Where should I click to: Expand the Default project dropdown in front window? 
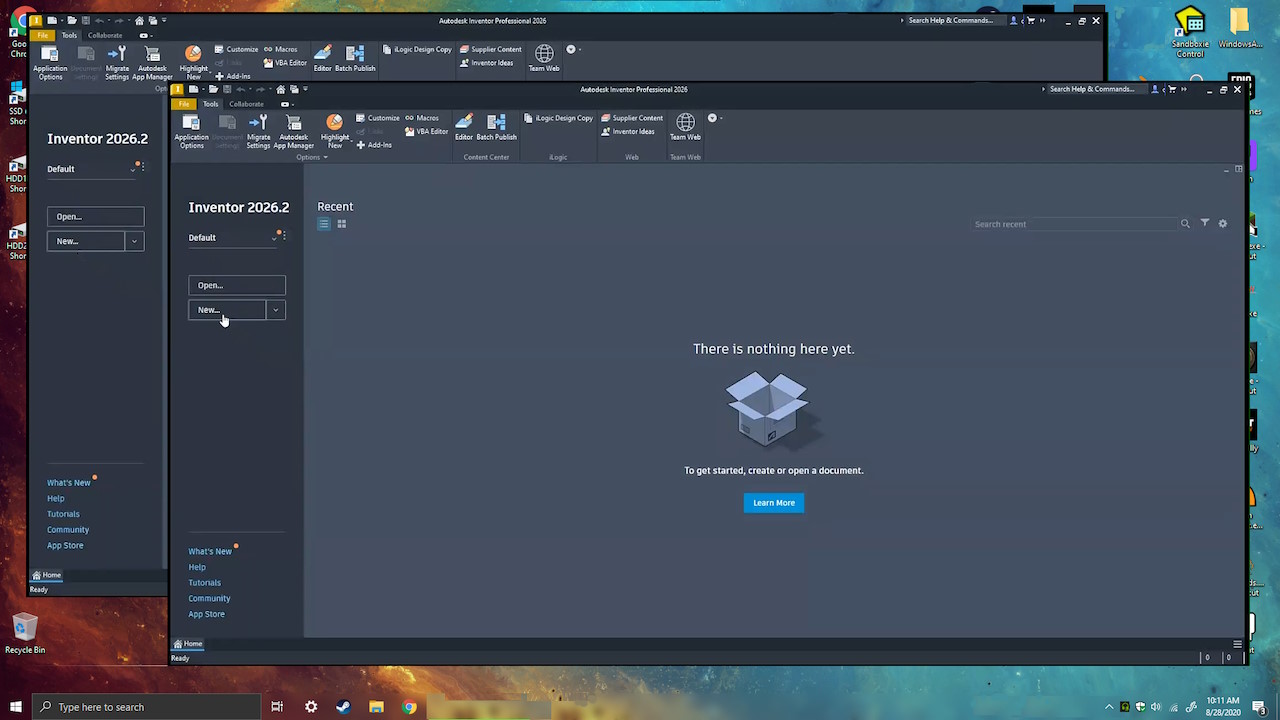(274, 238)
